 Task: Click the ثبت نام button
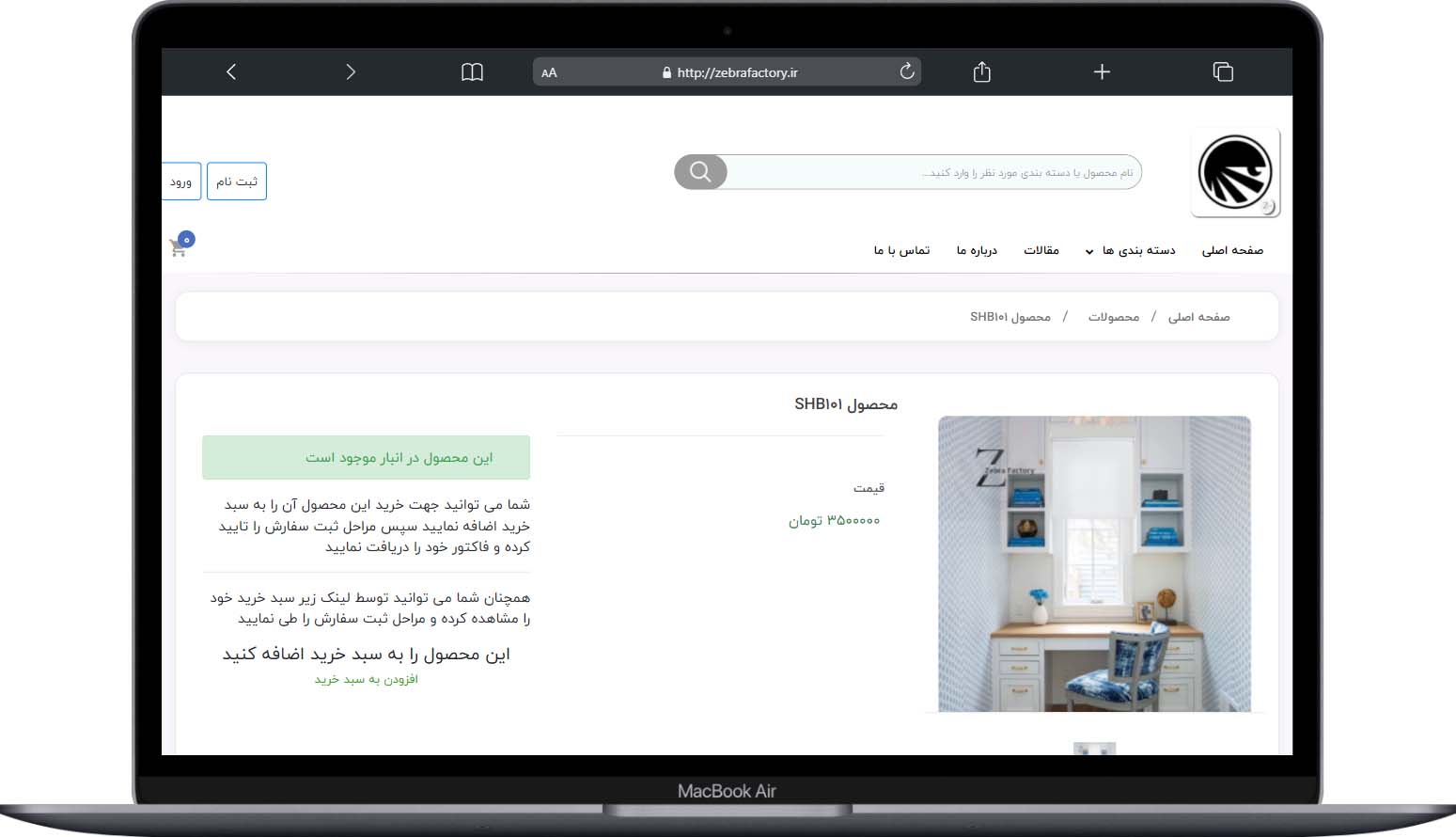(237, 182)
